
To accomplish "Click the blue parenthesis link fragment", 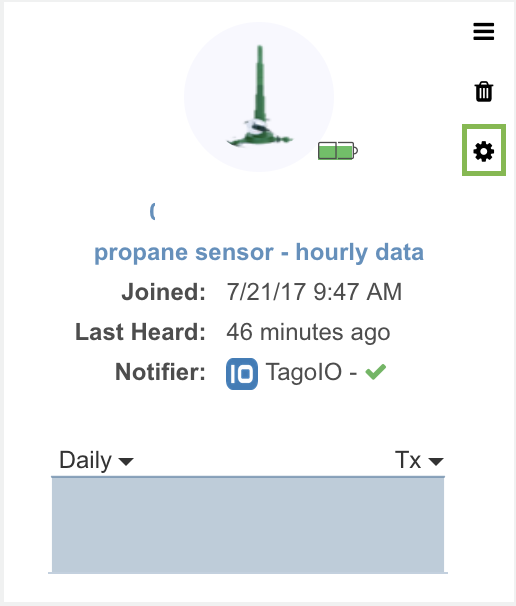I will (153, 211).
